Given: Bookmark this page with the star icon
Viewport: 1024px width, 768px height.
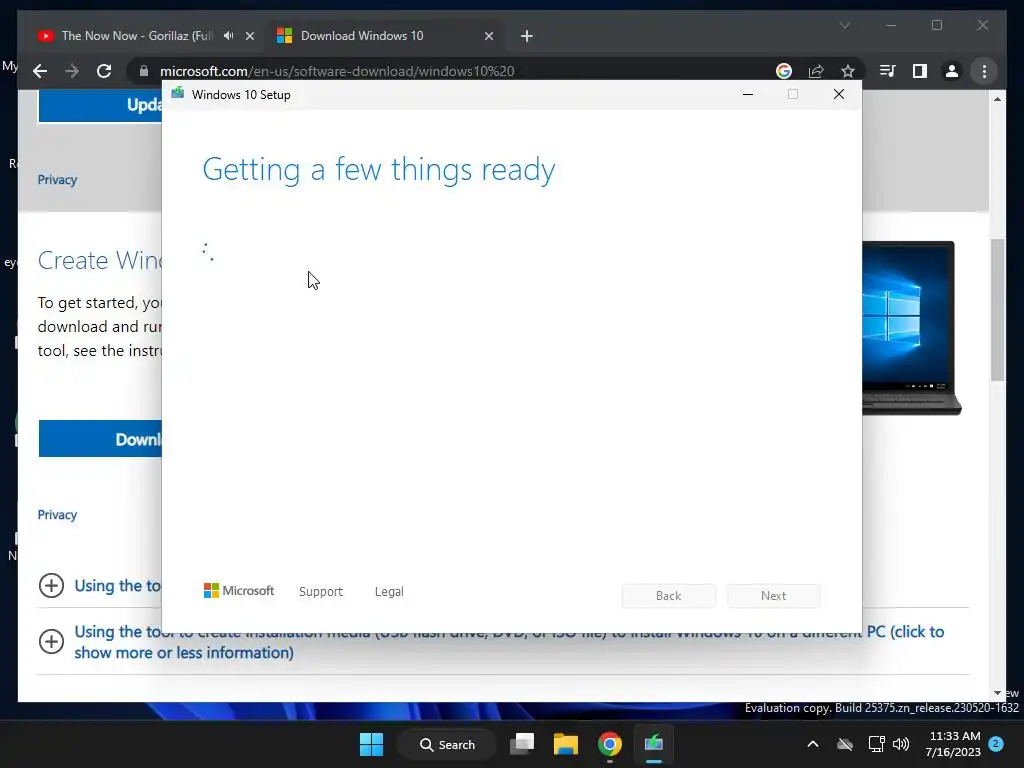Looking at the screenshot, I should pos(848,71).
